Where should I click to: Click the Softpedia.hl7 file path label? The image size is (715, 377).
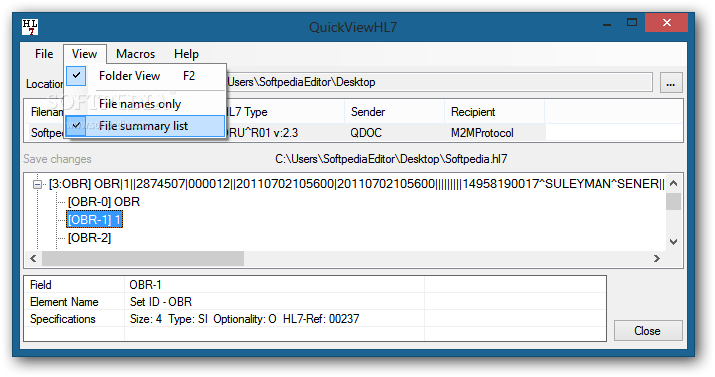391,159
